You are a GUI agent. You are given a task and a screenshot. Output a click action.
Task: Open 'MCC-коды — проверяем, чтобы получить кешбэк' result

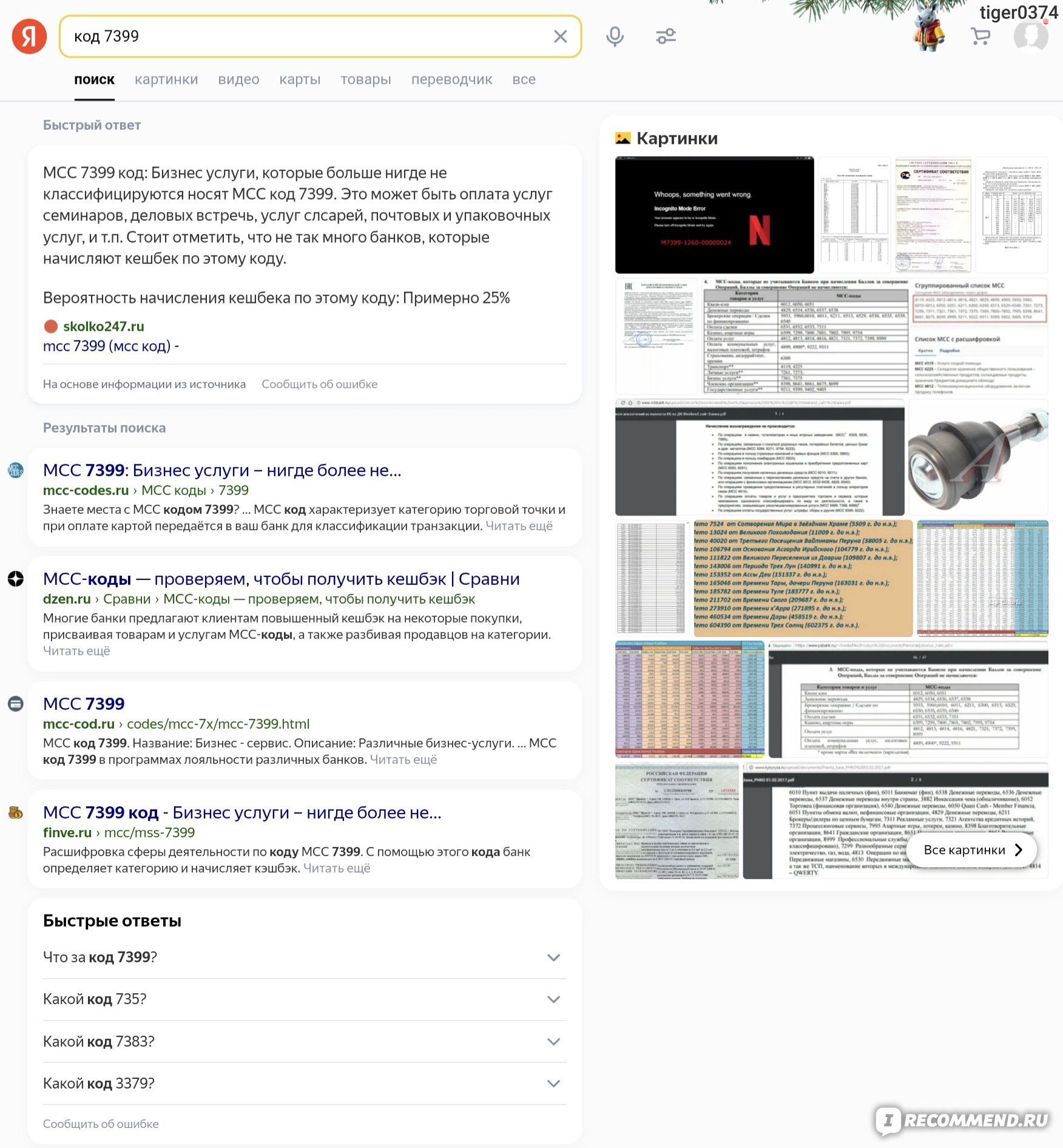pos(282,579)
